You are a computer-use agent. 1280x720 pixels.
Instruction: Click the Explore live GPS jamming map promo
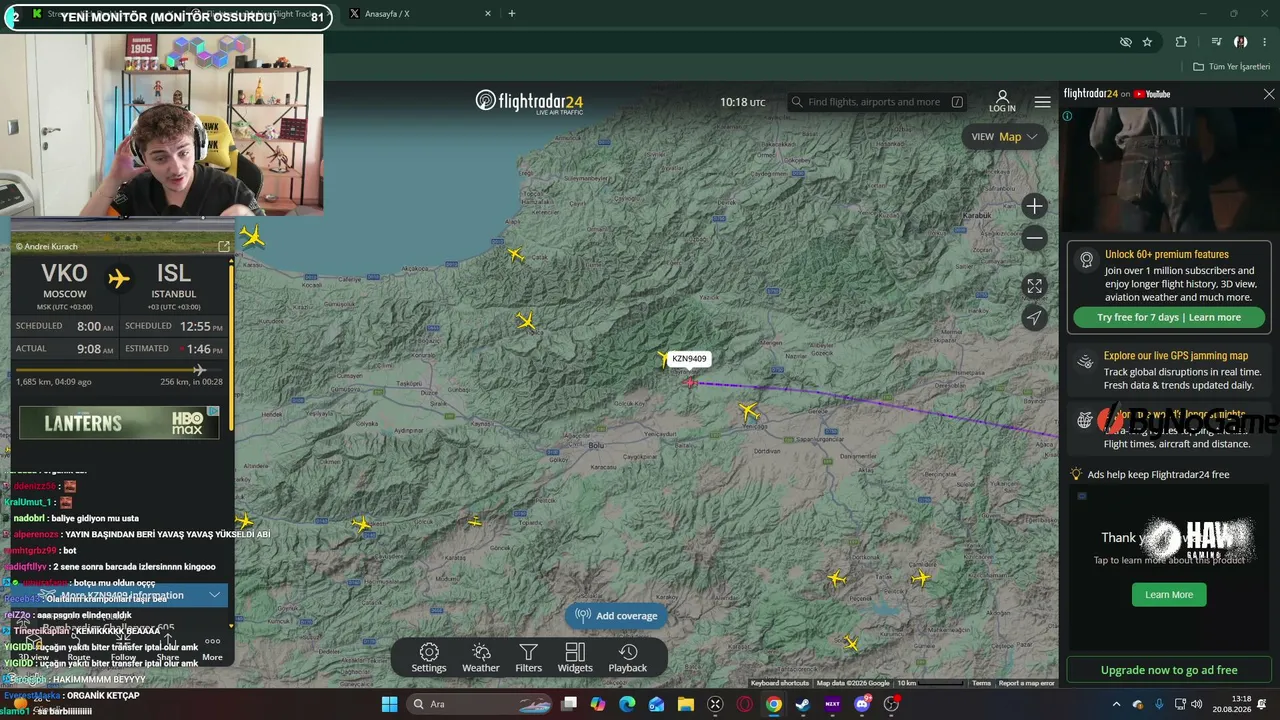pos(1169,370)
